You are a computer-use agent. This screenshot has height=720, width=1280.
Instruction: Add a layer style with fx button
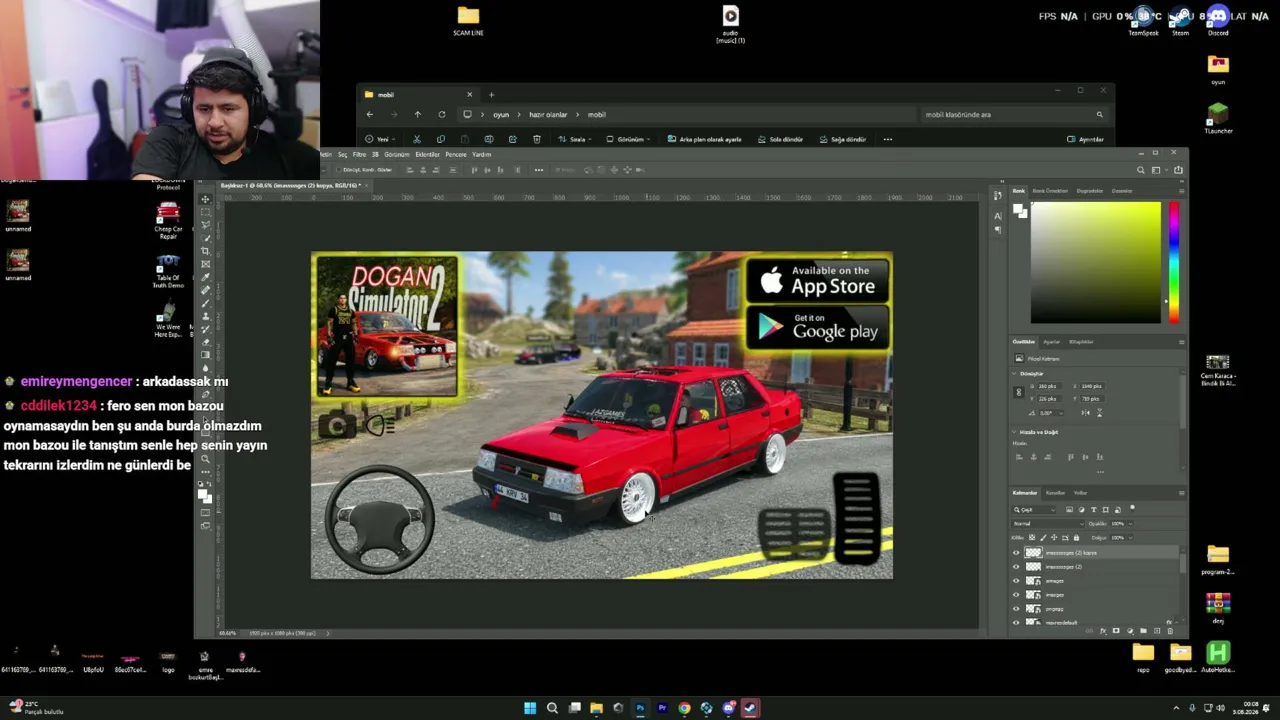pyautogui.click(x=1103, y=631)
